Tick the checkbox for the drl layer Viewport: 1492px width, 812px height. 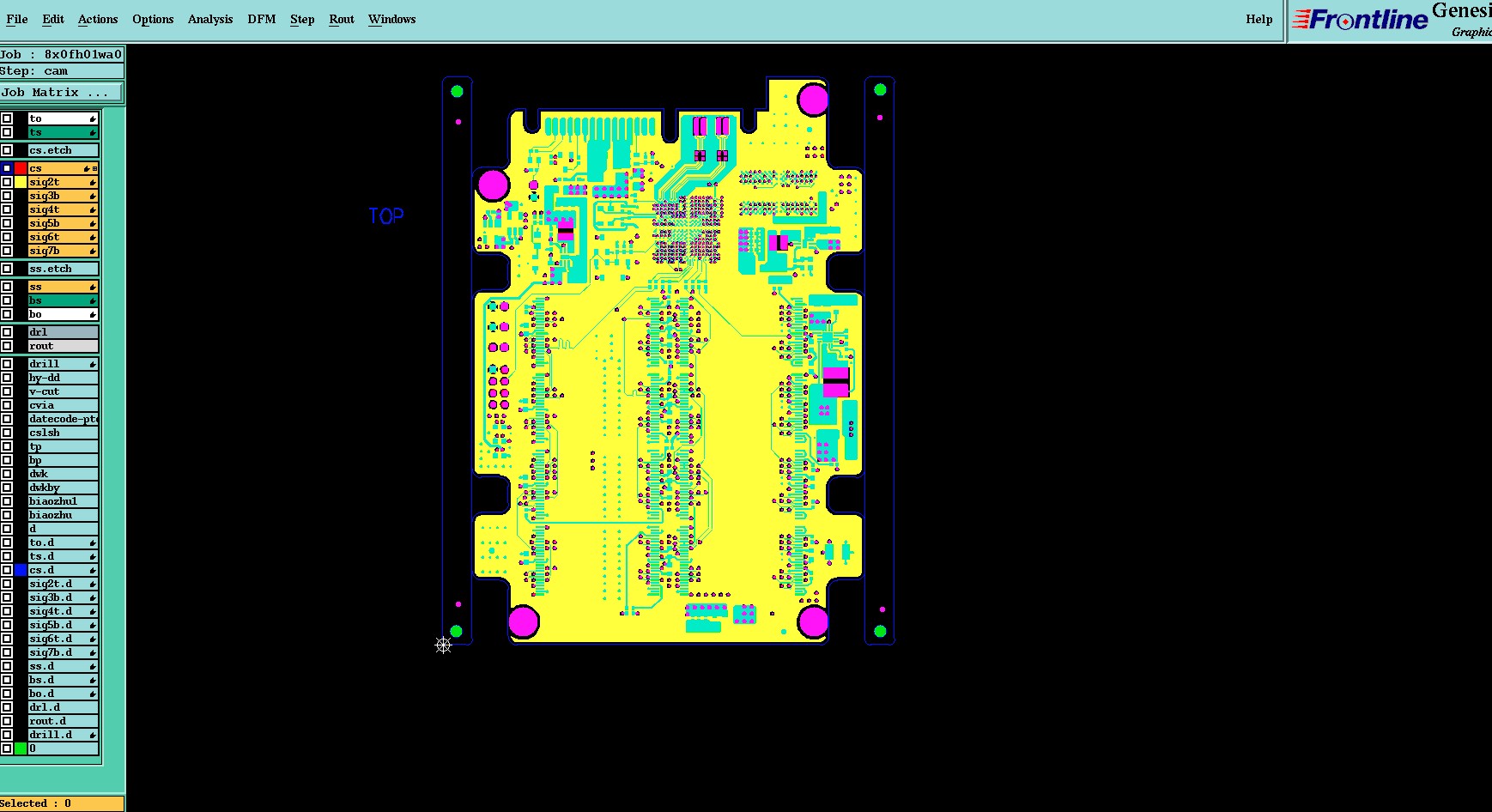7,332
